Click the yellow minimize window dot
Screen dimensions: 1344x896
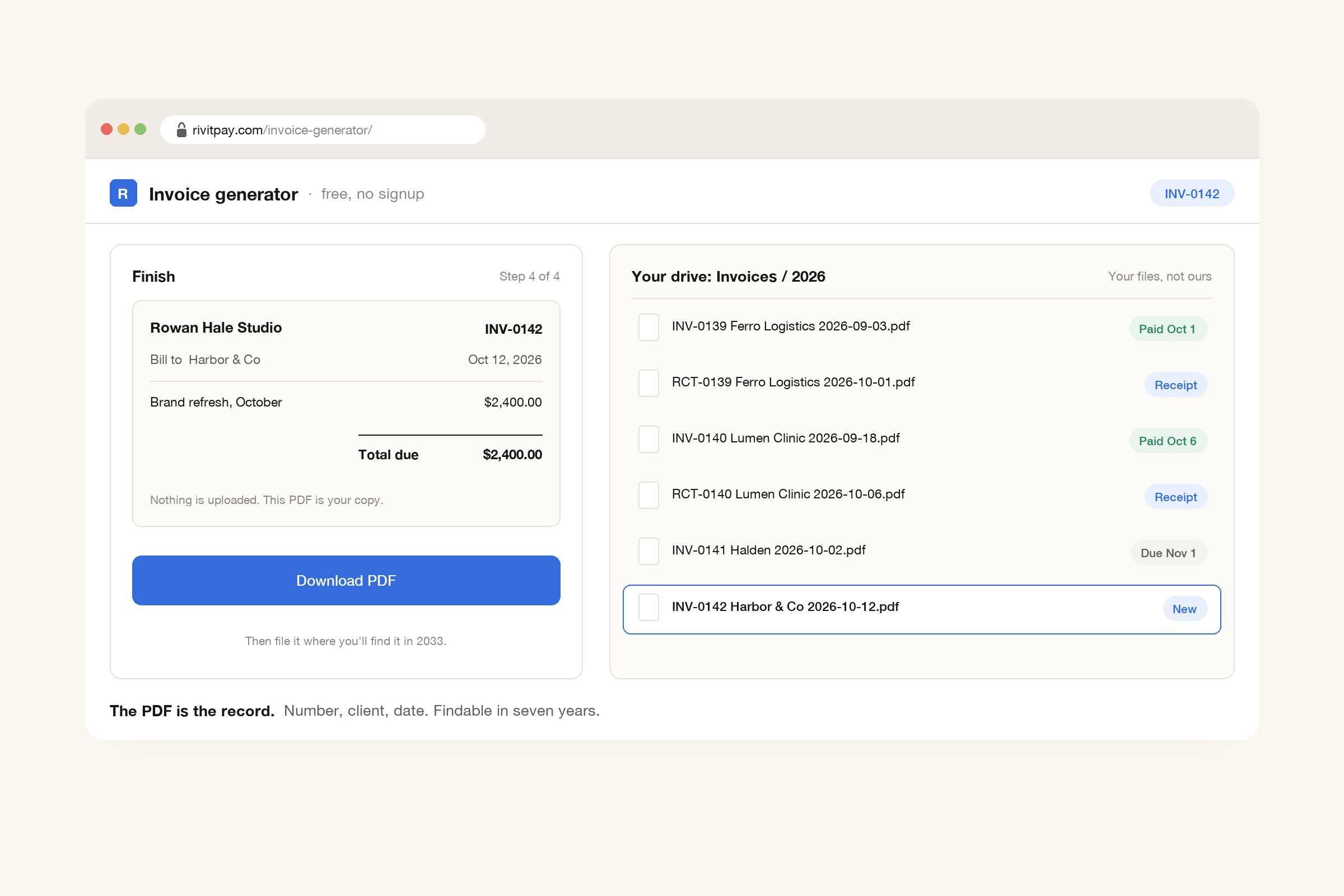click(123, 129)
